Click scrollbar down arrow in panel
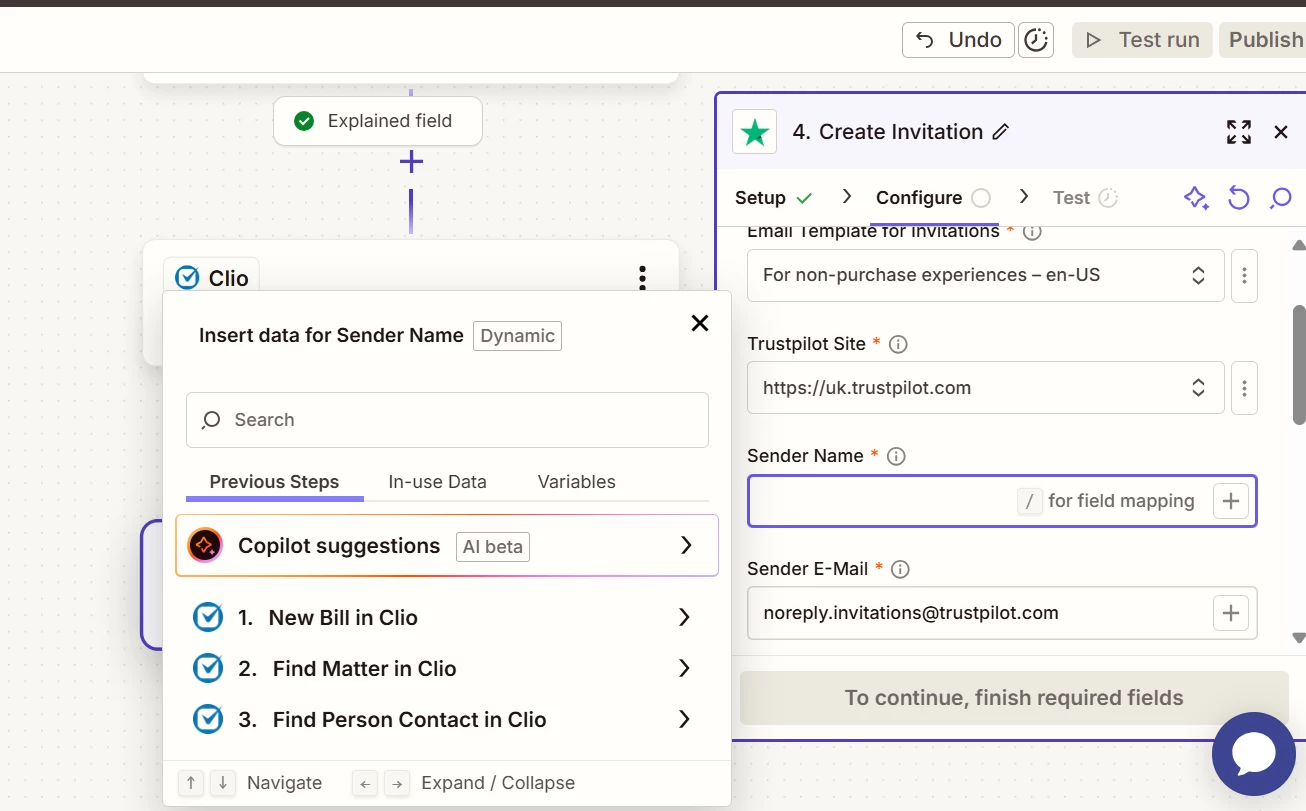Image resolution: width=1306 pixels, height=811 pixels. (1299, 637)
